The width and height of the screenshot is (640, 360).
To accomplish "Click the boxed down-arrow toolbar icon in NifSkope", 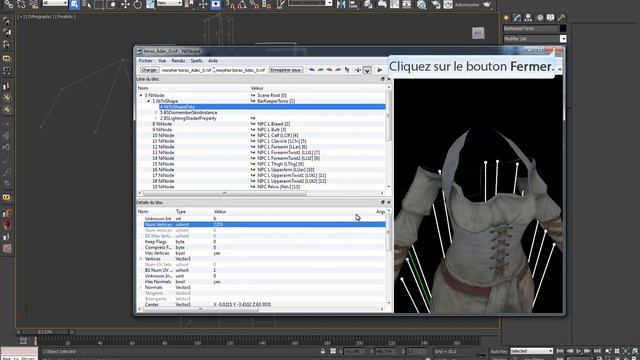I will 367,70.
